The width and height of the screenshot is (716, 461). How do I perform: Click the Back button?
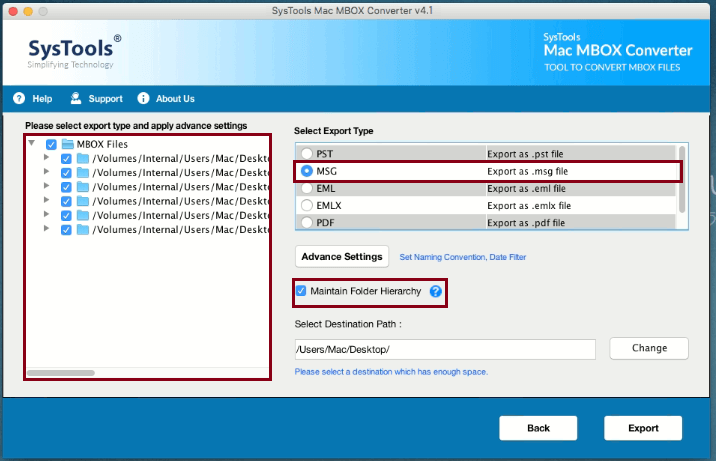click(538, 428)
